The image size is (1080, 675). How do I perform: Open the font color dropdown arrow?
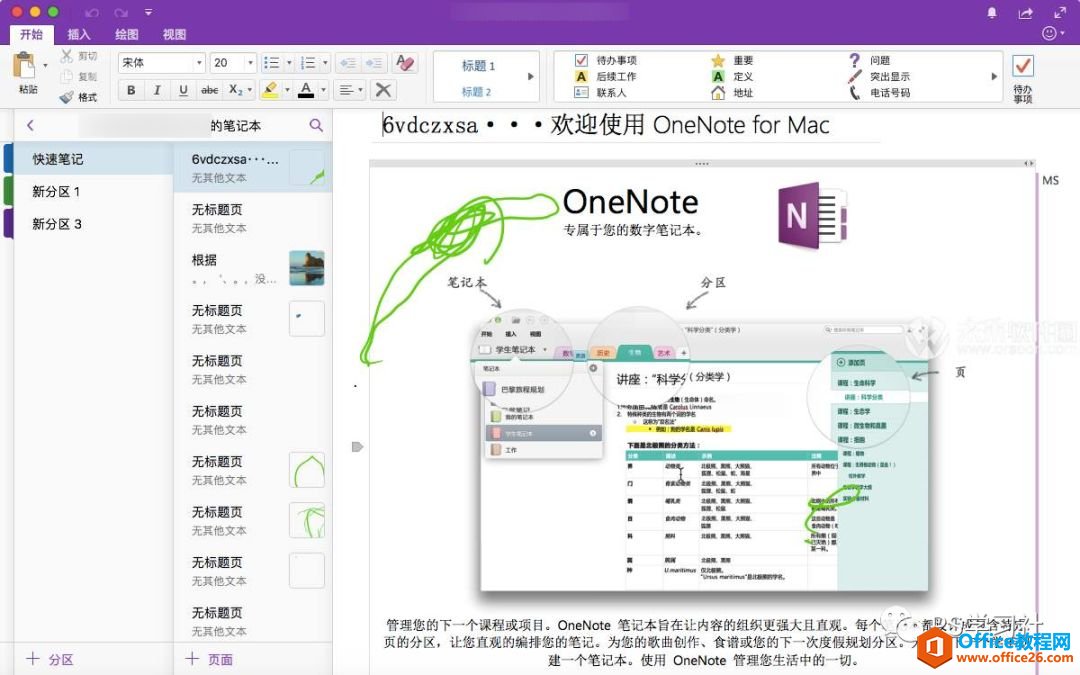point(323,90)
